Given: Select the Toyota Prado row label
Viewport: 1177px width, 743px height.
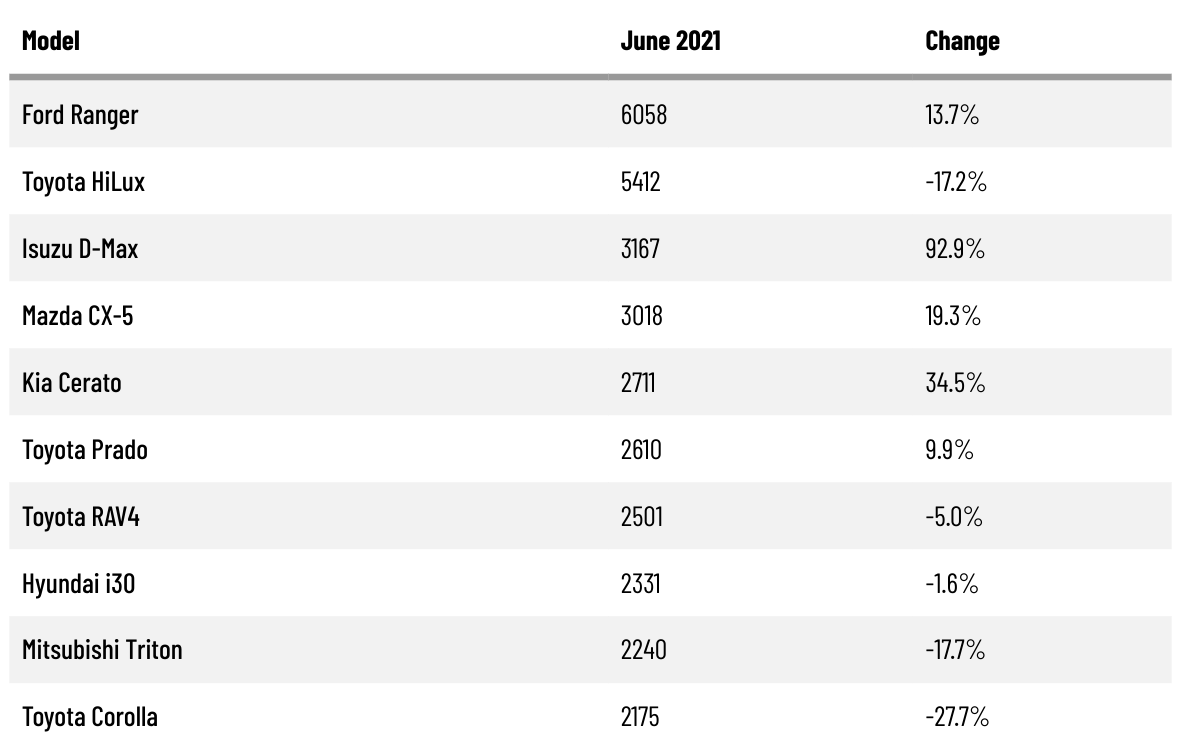Looking at the screenshot, I should tap(85, 450).
